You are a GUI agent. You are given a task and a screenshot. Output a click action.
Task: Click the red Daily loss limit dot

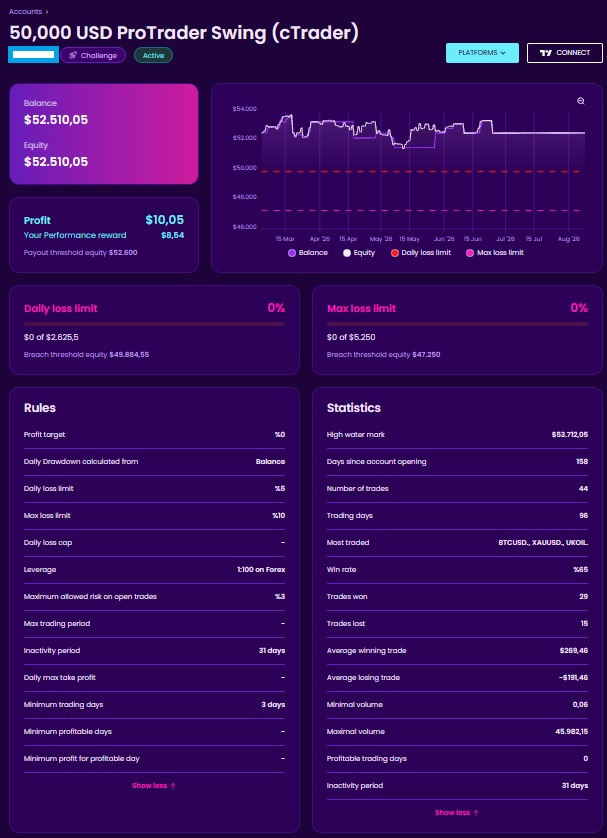point(395,253)
